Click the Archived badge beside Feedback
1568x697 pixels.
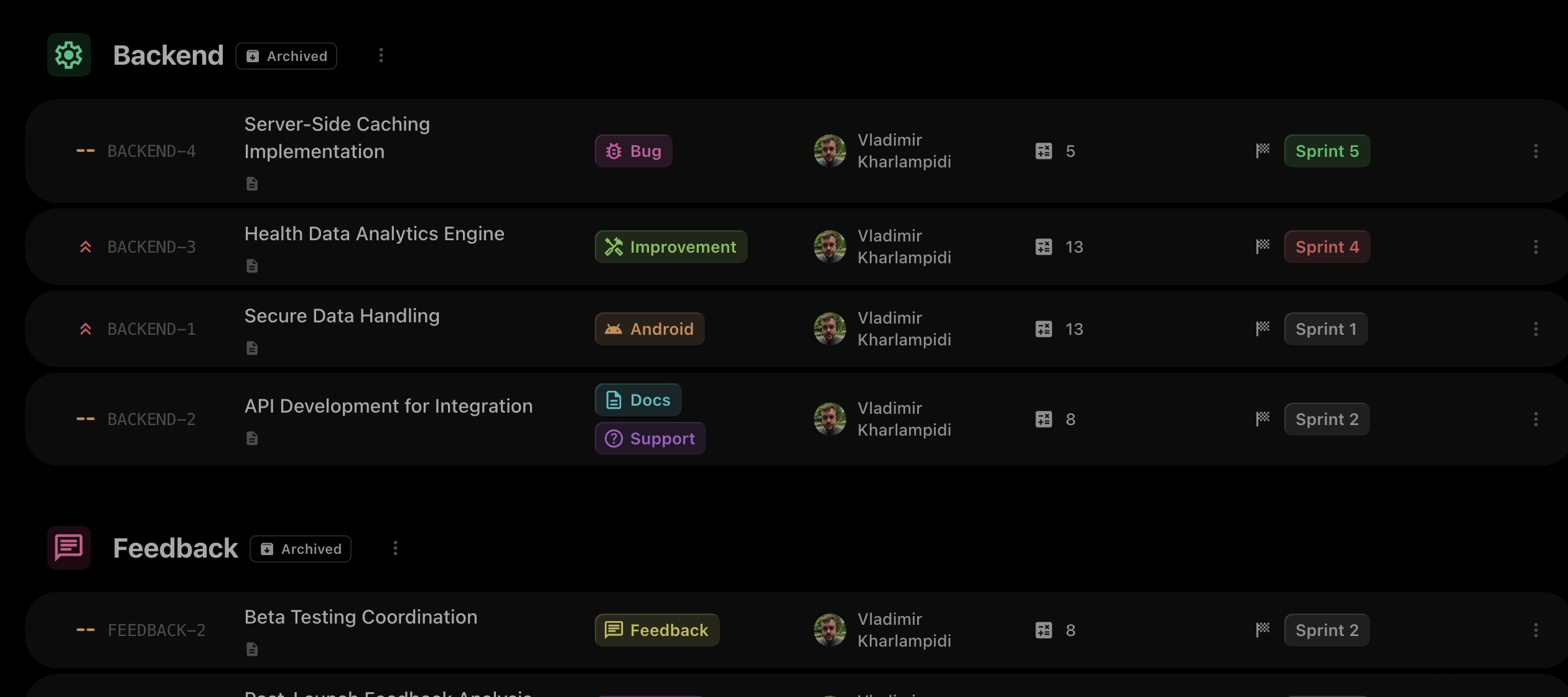coord(301,549)
